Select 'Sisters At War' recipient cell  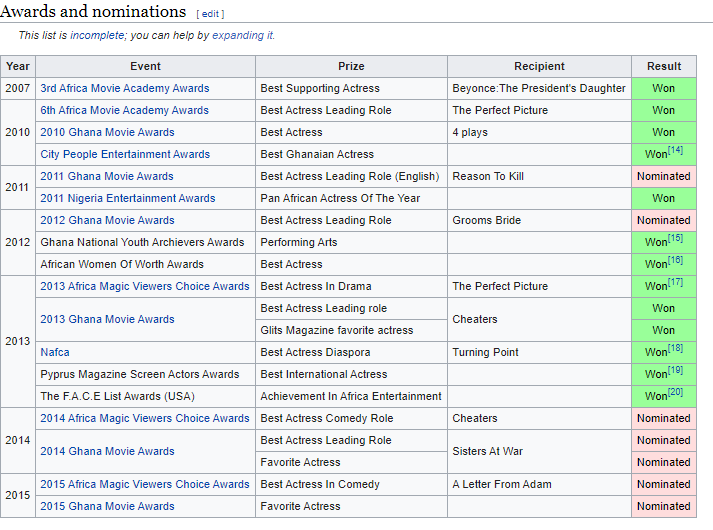[539, 451]
